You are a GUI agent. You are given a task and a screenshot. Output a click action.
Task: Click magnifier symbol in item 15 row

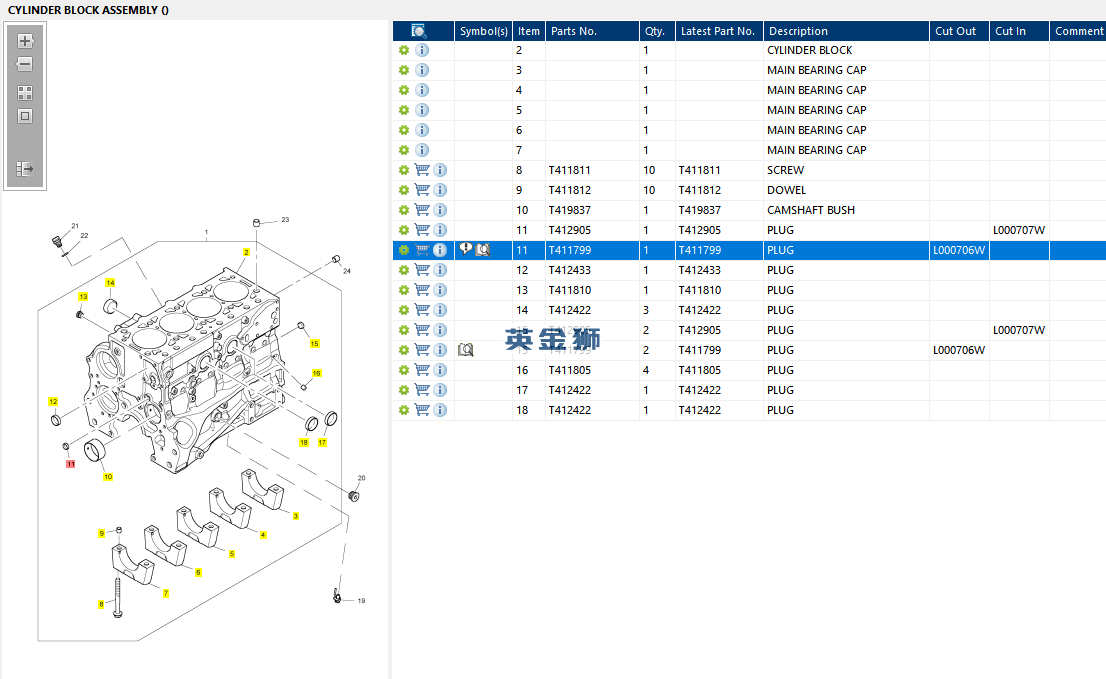465,350
